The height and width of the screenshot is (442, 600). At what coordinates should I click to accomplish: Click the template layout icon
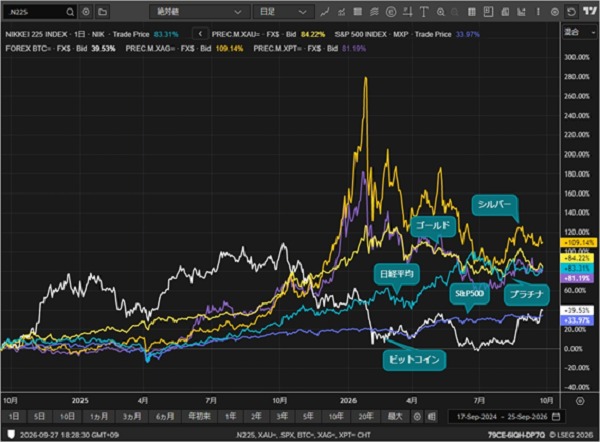(488, 12)
